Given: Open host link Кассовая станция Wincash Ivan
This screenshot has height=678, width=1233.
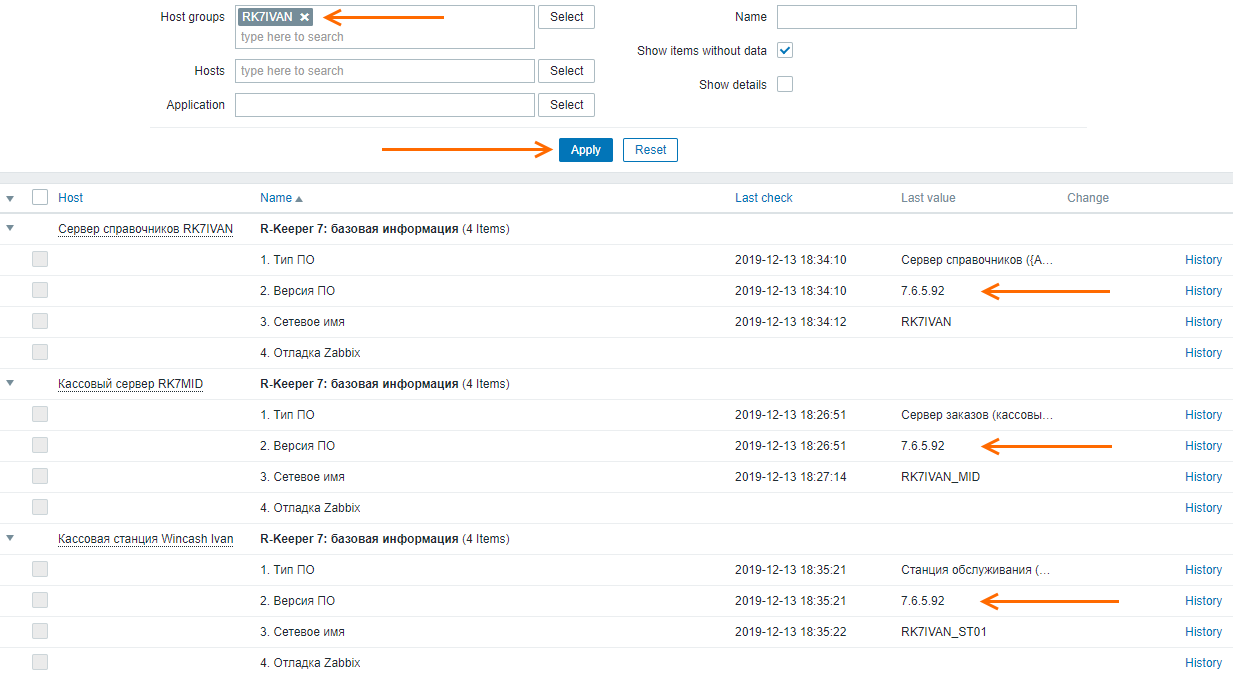Looking at the screenshot, I should tap(145, 539).
